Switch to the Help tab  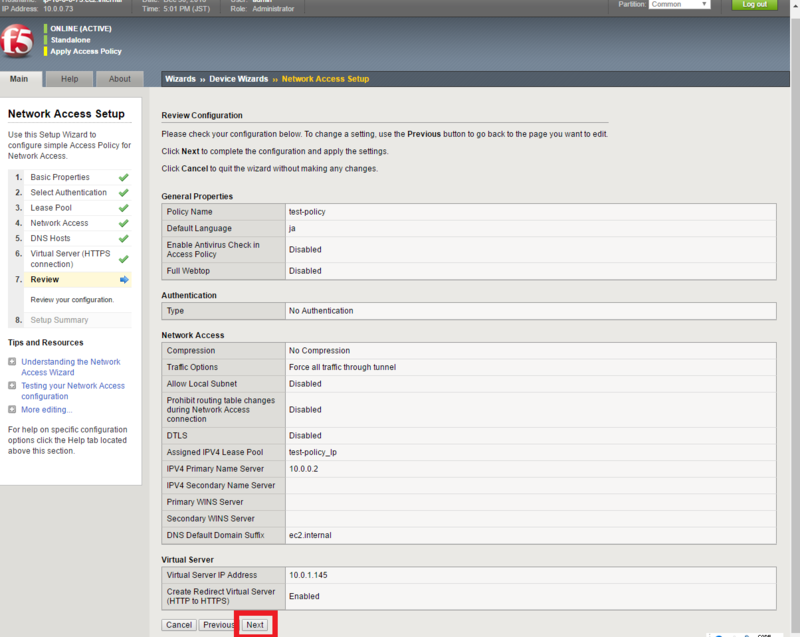tap(70, 79)
